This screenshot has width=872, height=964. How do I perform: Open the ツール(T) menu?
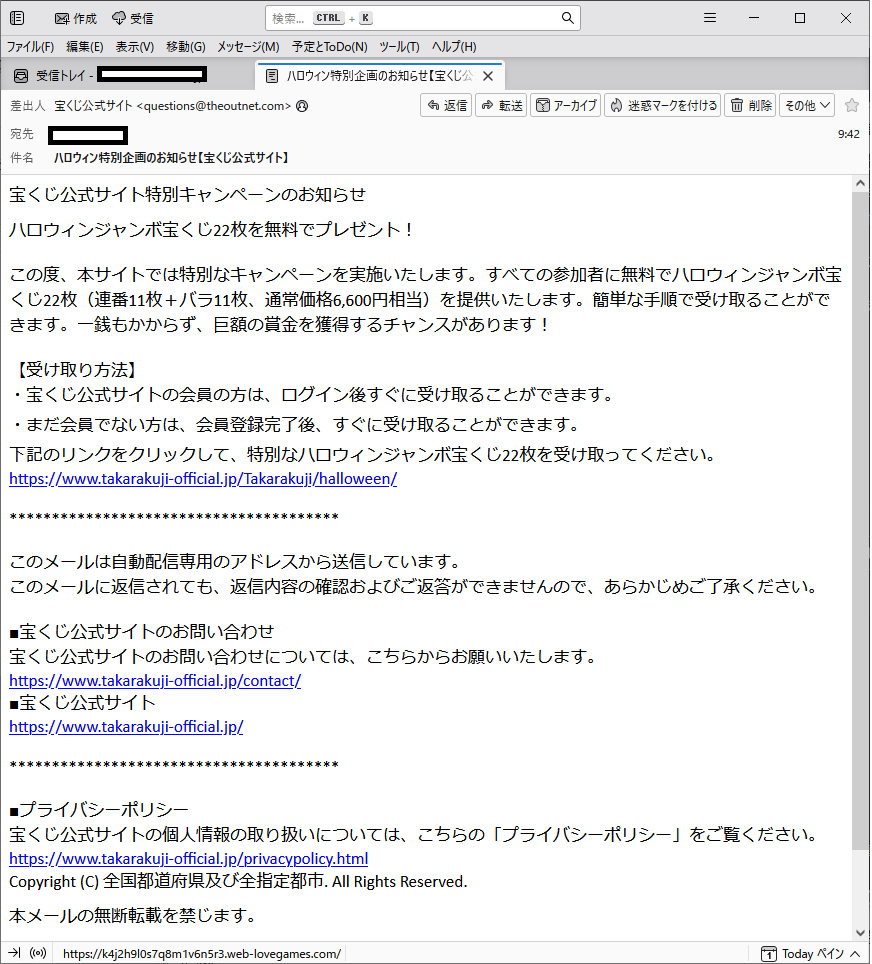pyautogui.click(x=399, y=47)
